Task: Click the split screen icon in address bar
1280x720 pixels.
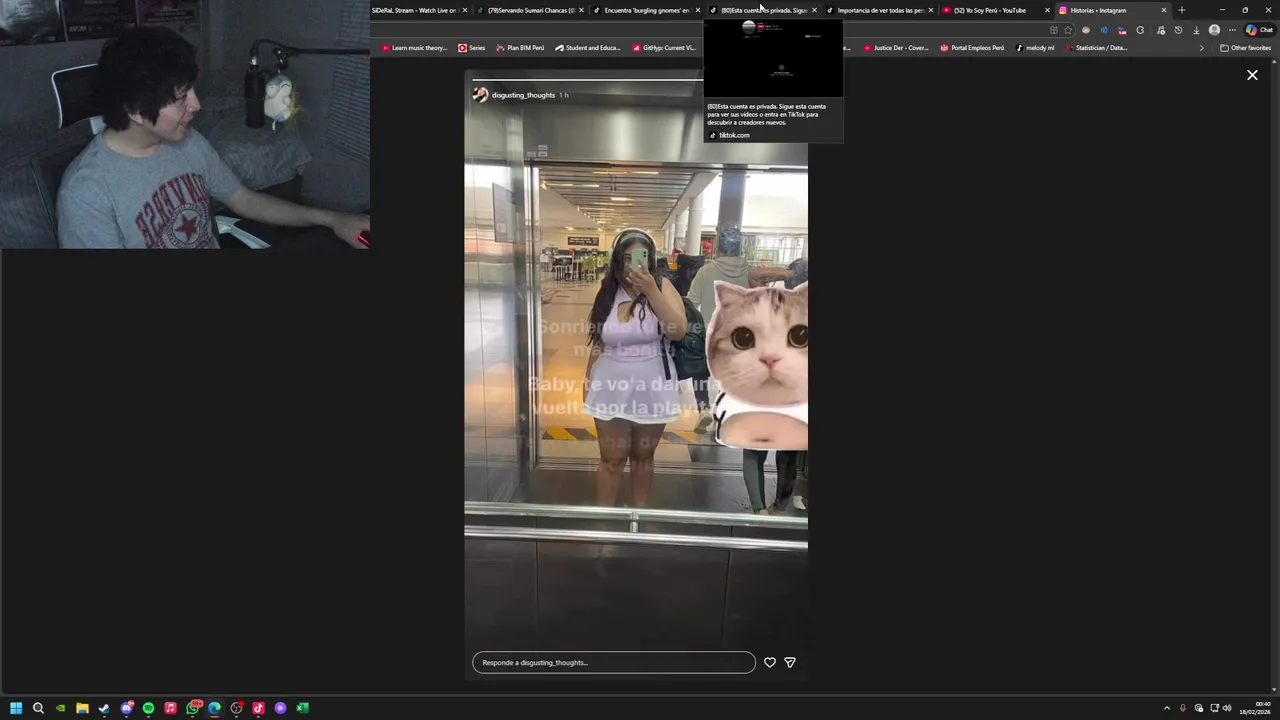Action: pyautogui.click(x=1053, y=30)
